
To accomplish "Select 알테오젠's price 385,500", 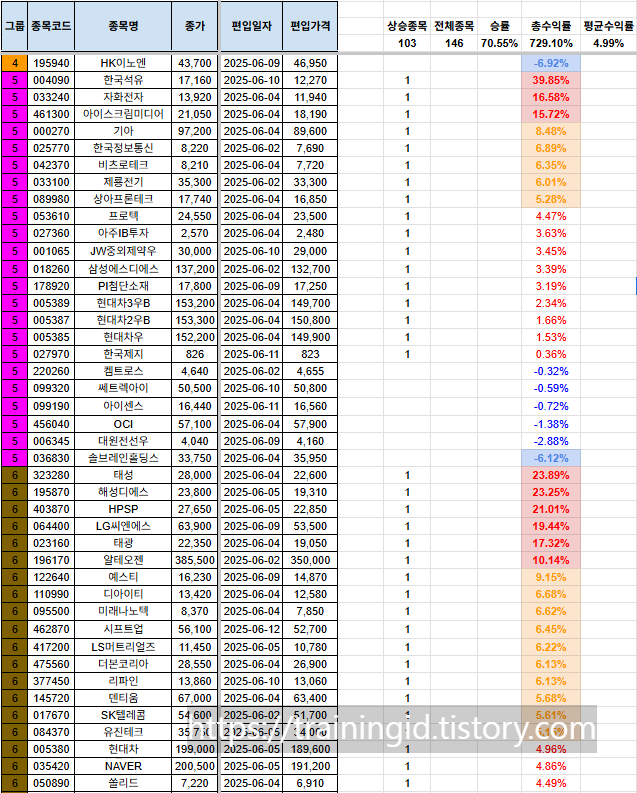I will tap(195, 560).
